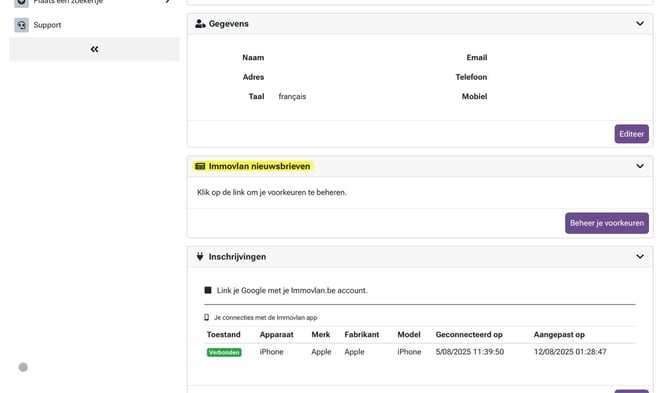This screenshot has height=393, width=670.
Task: Click the Taal field label
Action: pos(256,97)
